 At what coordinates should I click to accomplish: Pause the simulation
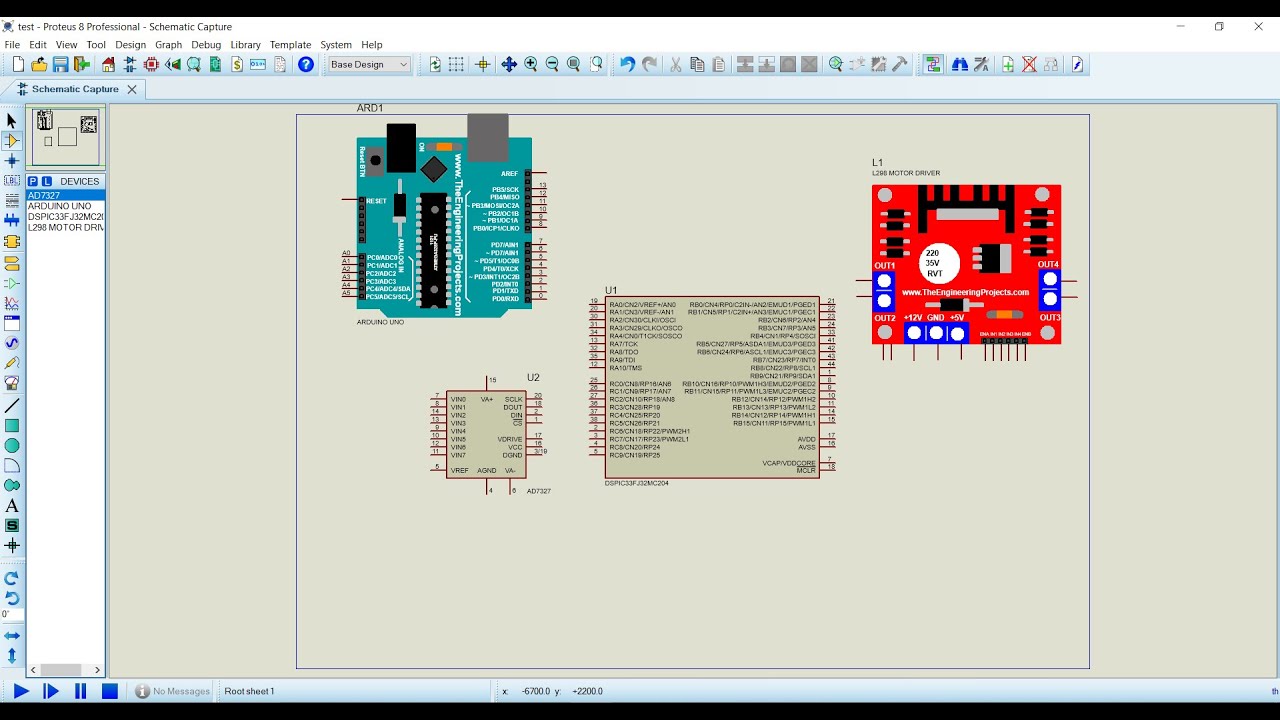coord(81,691)
